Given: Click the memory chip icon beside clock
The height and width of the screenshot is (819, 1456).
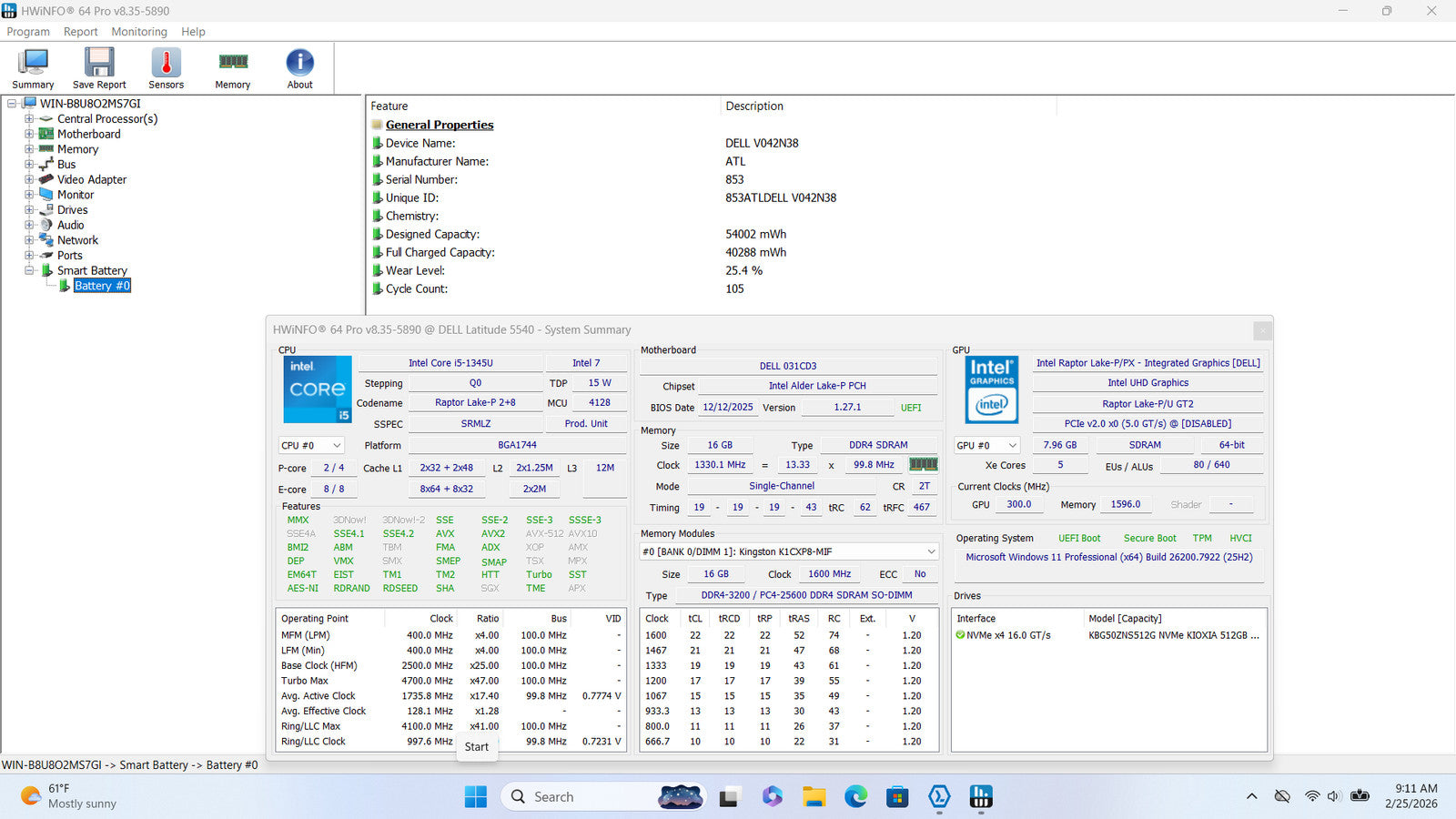Looking at the screenshot, I should [924, 465].
